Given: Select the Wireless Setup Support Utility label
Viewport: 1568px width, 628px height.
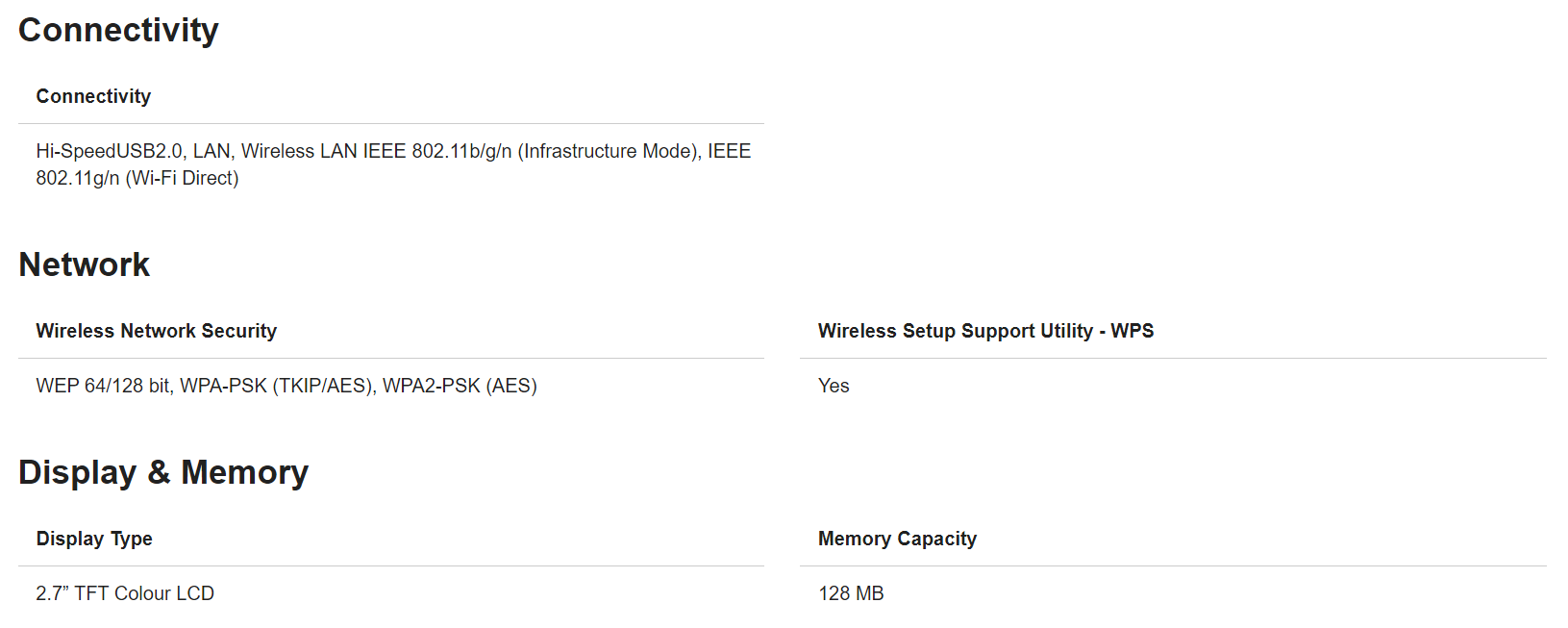Looking at the screenshot, I should point(985,331).
